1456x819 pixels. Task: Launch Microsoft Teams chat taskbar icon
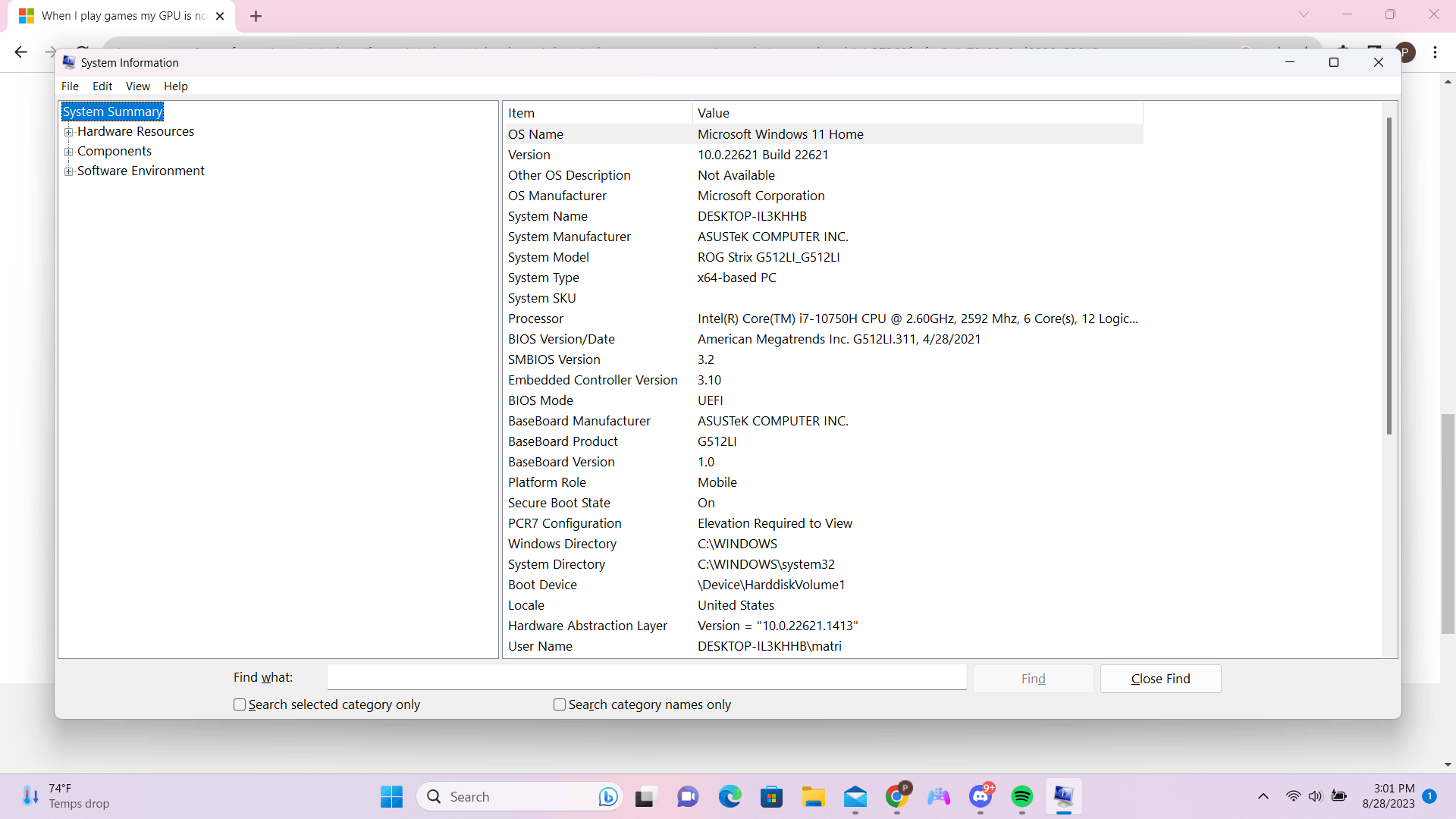688,796
